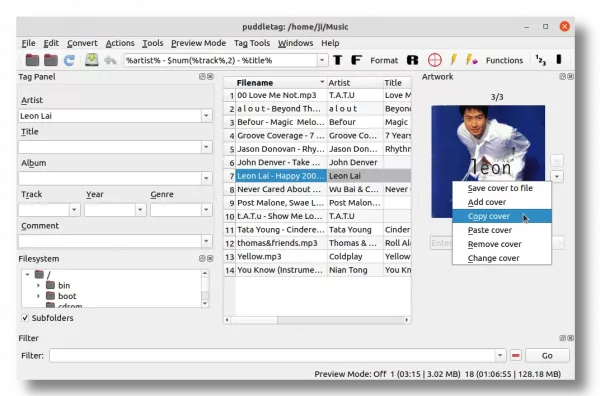Choose Copy cover from context menu
Viewport: 600px width, 396px height.
tap(502, 216)
